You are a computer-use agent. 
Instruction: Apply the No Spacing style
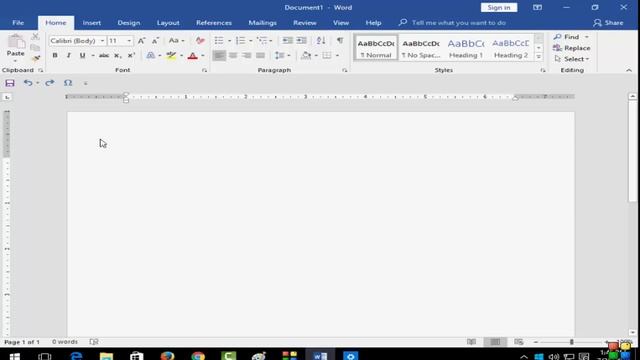pyautogui.click(x=421, y=48)
